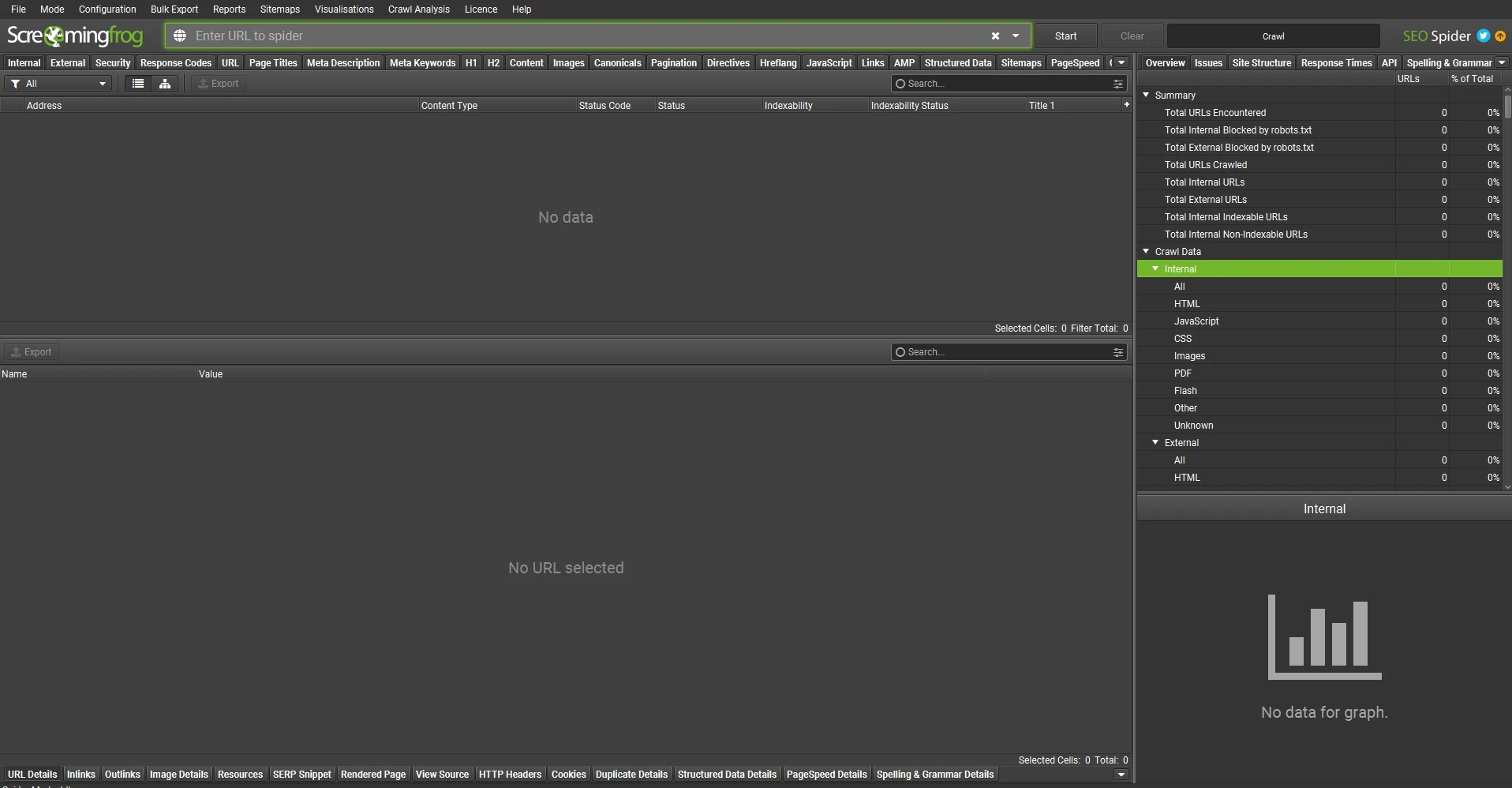Viewport: 1512px width, 788px height.
Task: Collapse the External tree node
Action: point(1155,443)
